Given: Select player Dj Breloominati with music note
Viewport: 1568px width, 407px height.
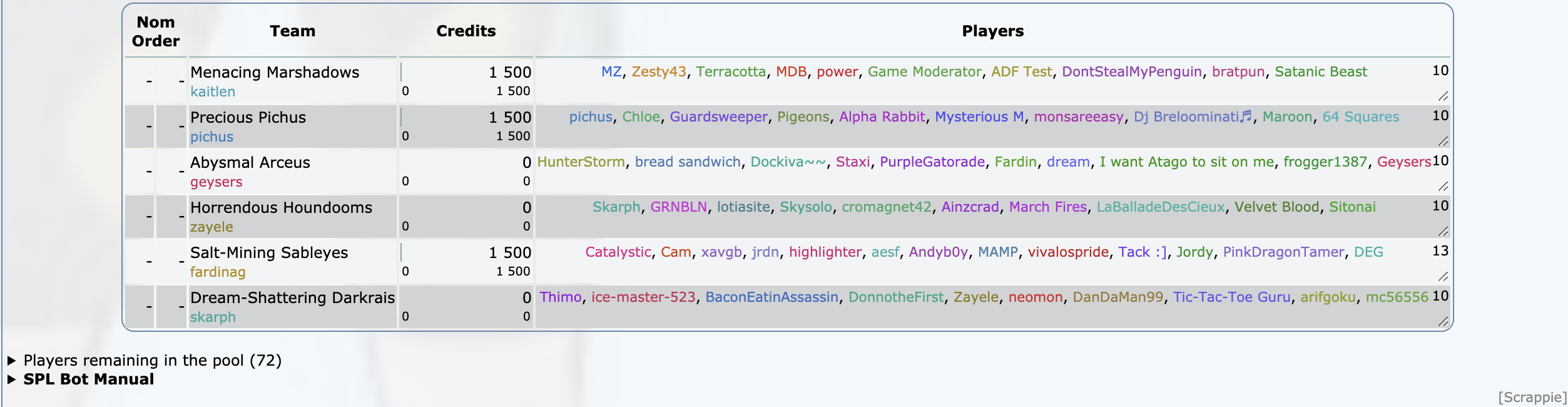Looking at the screenshot, I should (1192, 117).
